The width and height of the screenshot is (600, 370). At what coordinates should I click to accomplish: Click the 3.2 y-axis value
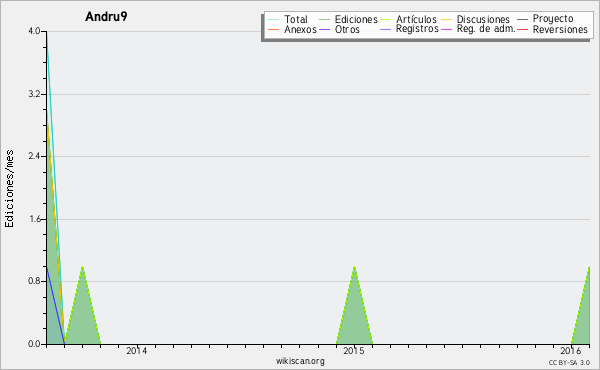coord(34,94)
